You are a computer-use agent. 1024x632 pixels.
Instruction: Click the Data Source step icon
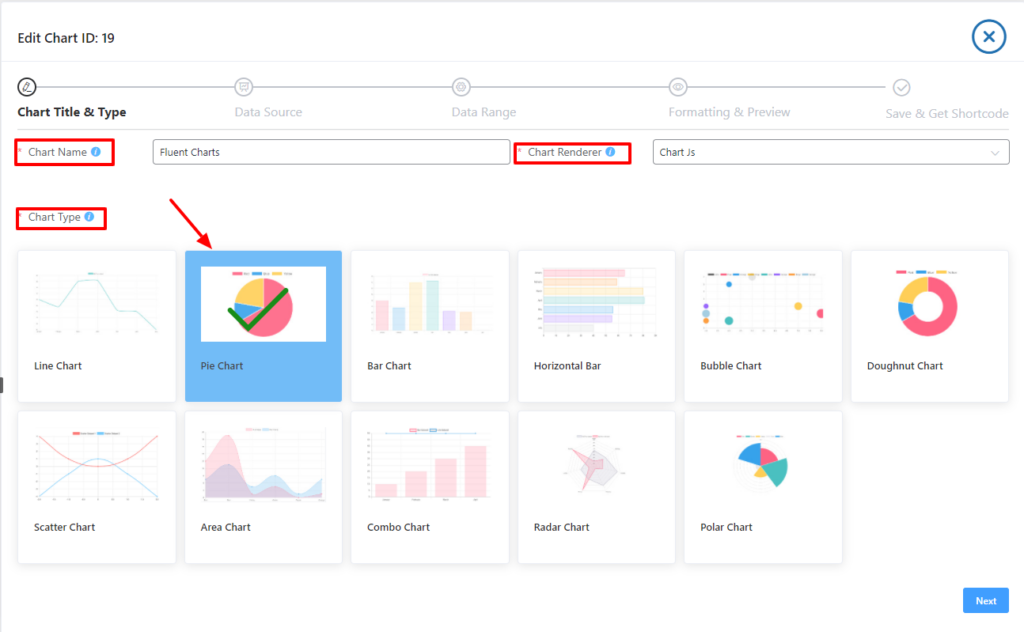pos(244,87)
